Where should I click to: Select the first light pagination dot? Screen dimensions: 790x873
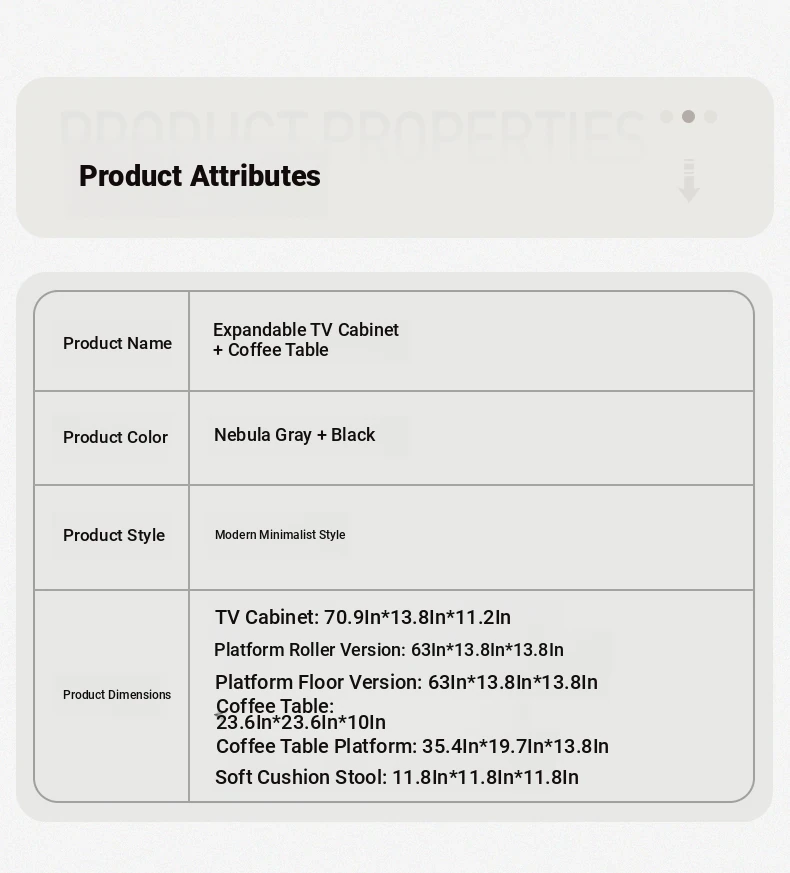[666, 116]
